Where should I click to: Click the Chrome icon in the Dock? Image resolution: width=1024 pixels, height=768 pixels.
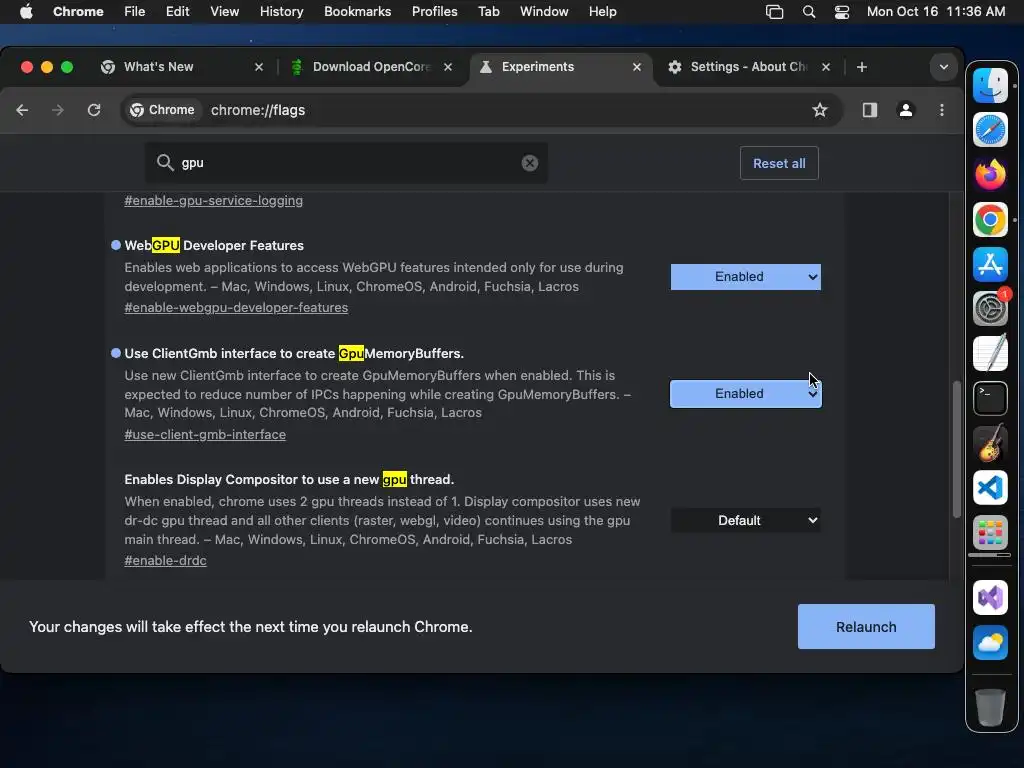point(990,219)
